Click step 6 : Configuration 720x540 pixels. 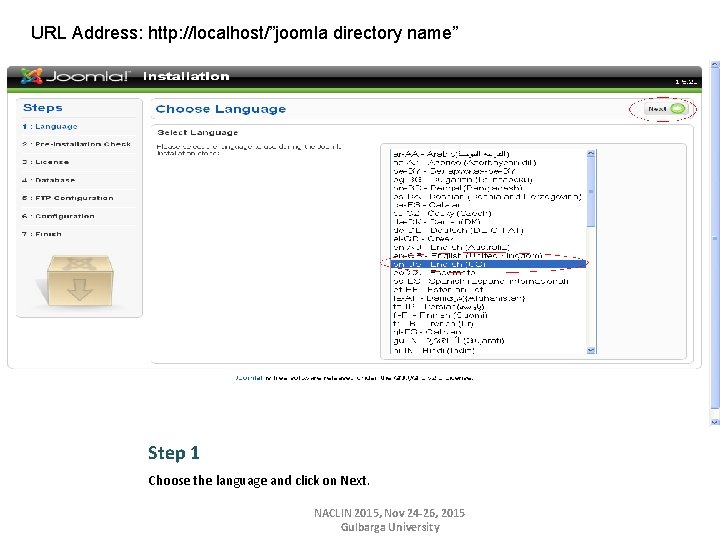58,216
